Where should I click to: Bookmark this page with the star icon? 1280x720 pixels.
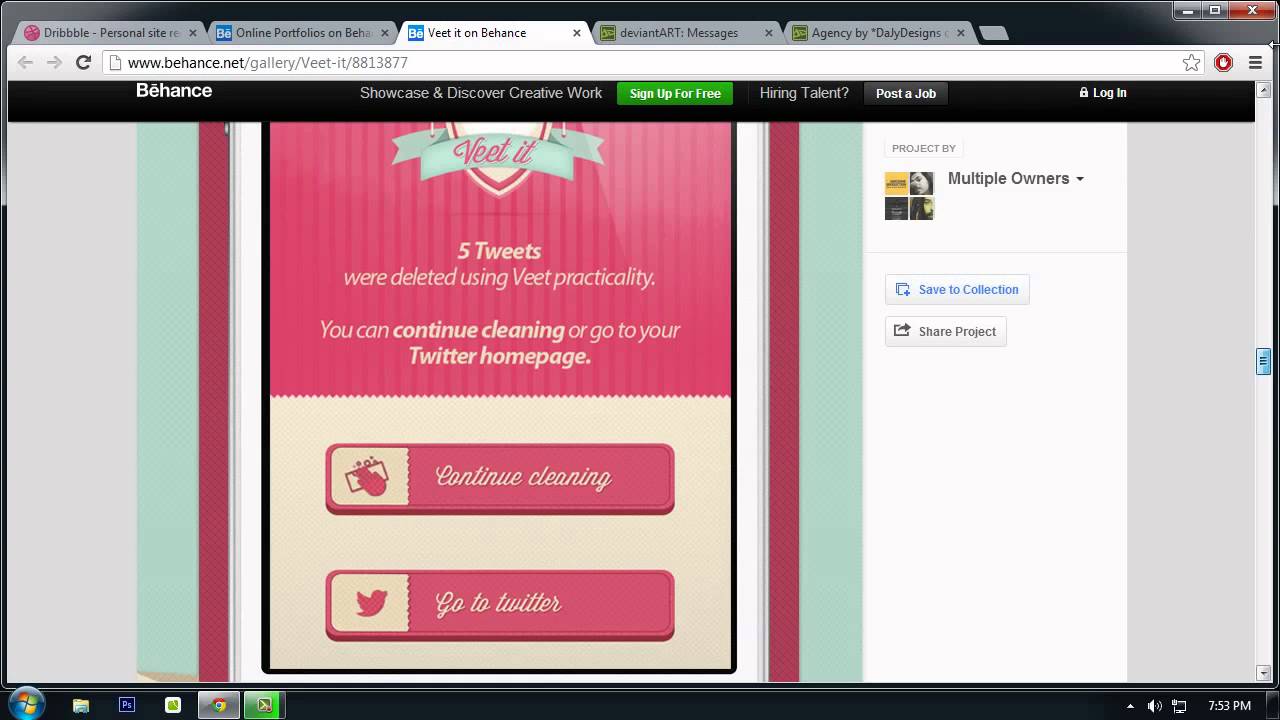click(1191, 62)
